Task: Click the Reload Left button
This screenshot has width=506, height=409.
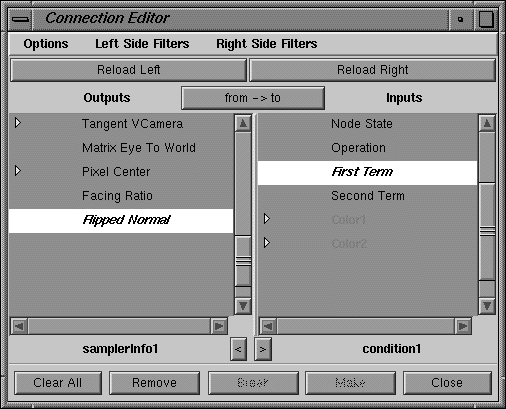Action: tap(129, 70)
